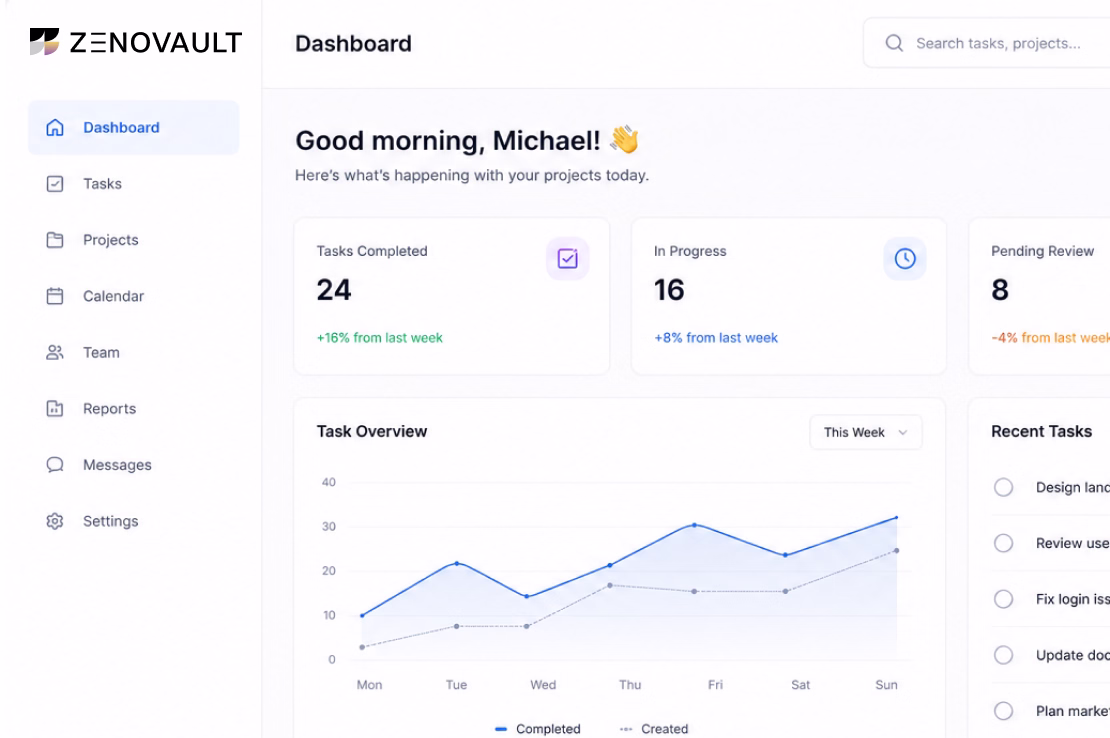Select Team in the sidebar

point(134,352)
